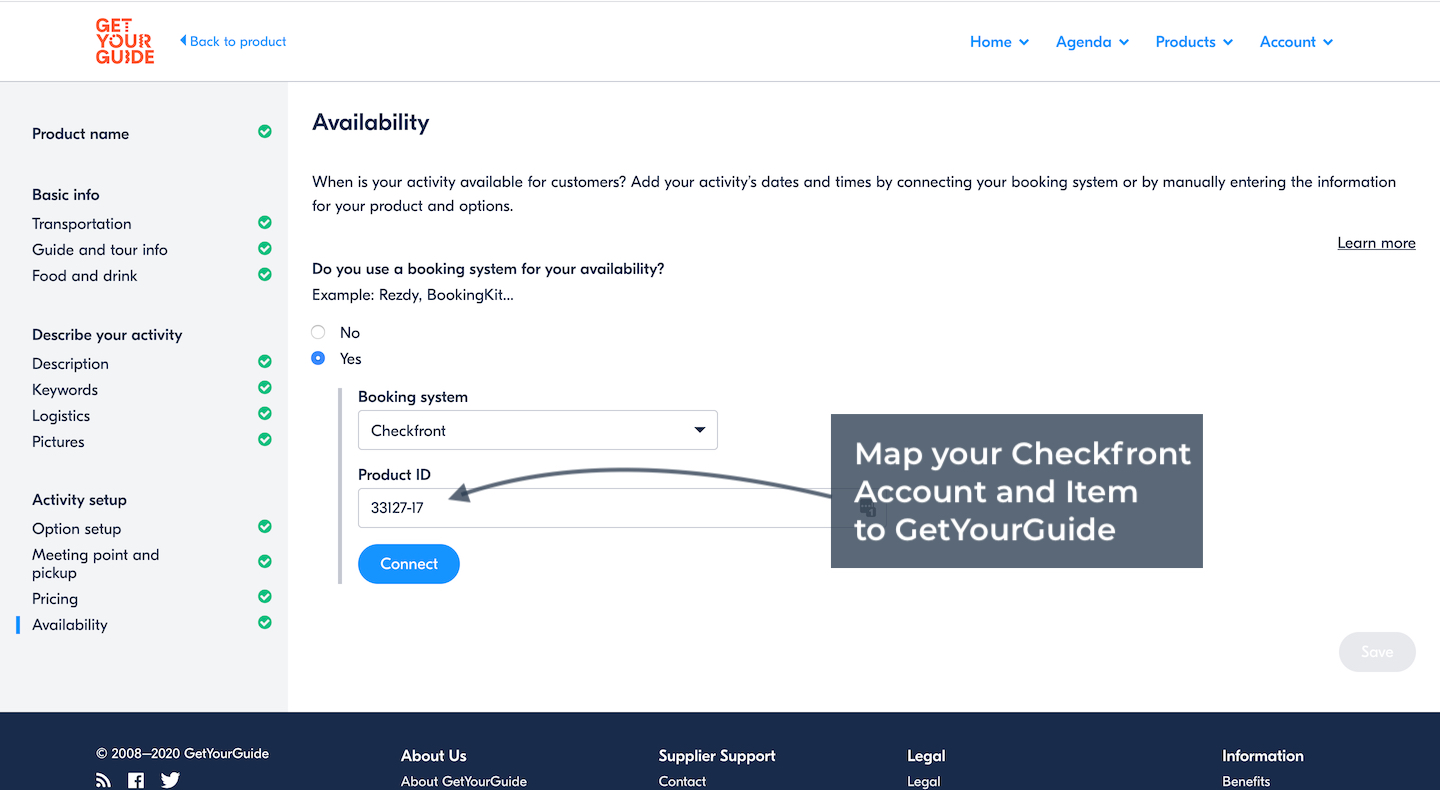This screenshot has width=1440, height=790.
Task: Open Logistics in sidebar
Action: (61, 416)
